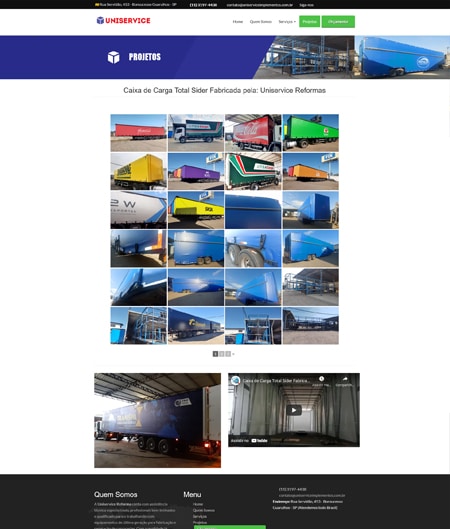Click the Uniservice cube logo
This screenshot has width=450, height=529.
(100, 20)
